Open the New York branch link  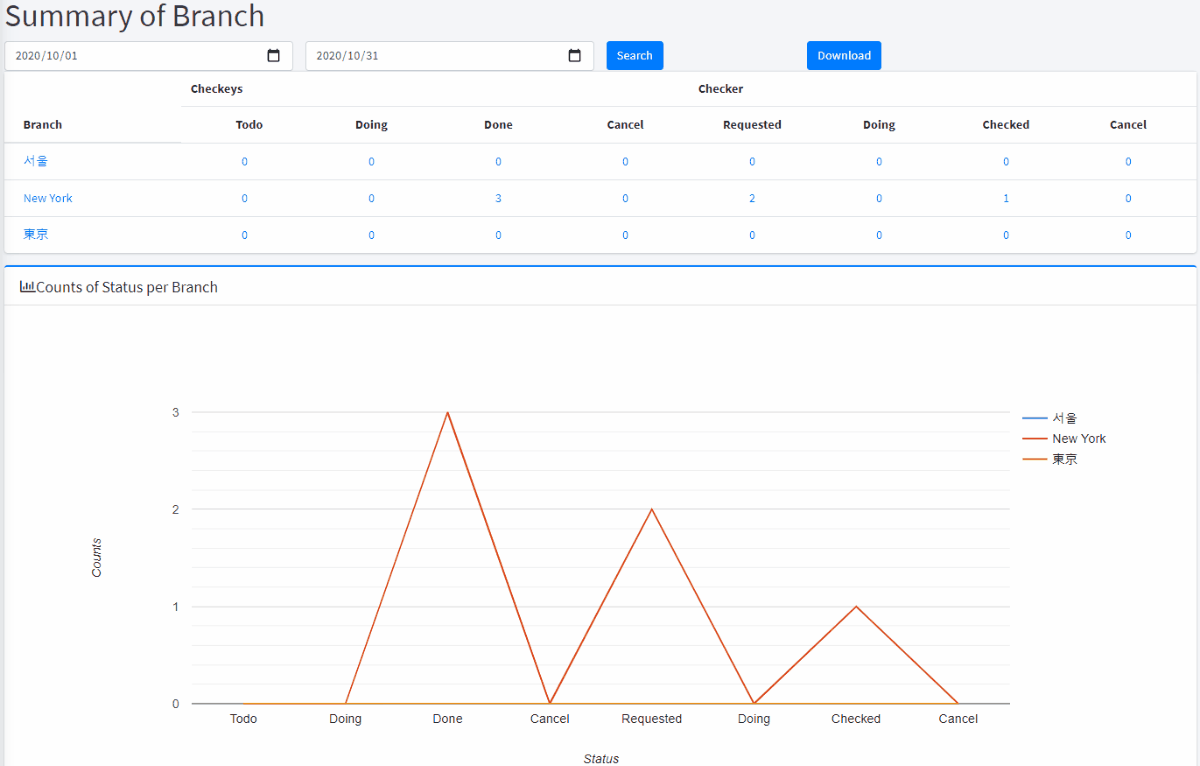coord(48,198)
